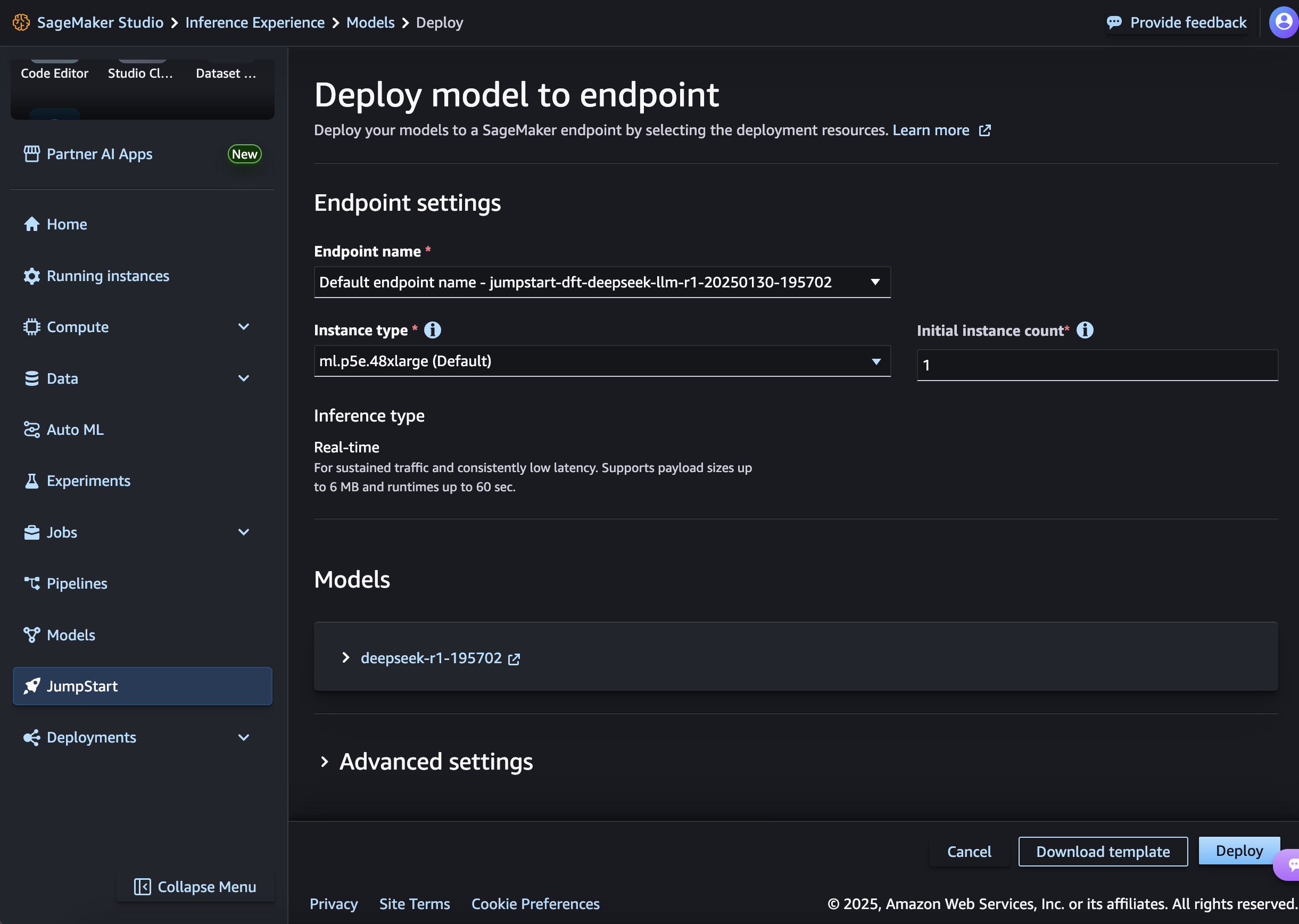The width and height of the screenshot is (1299, 924).
Task: Open the Instance type dropdown
Action: click(602, 361)
